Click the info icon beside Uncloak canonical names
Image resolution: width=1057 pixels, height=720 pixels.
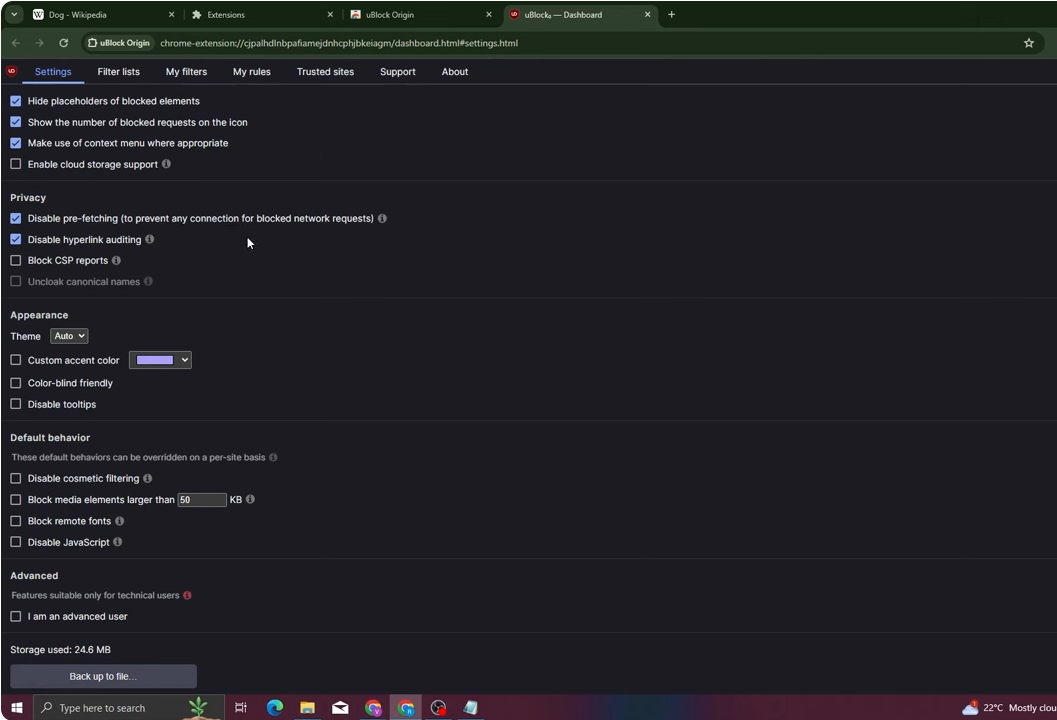coord(148,281)
